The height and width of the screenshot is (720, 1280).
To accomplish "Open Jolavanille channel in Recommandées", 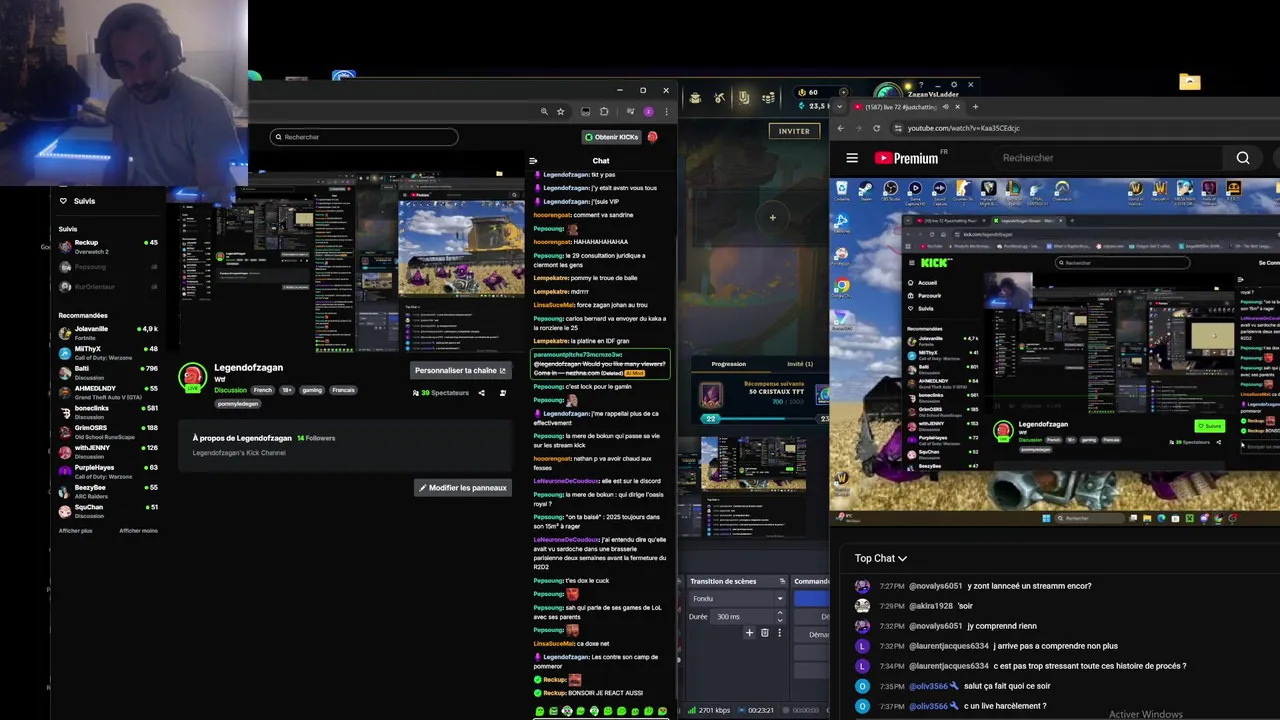I will (108, 332).
